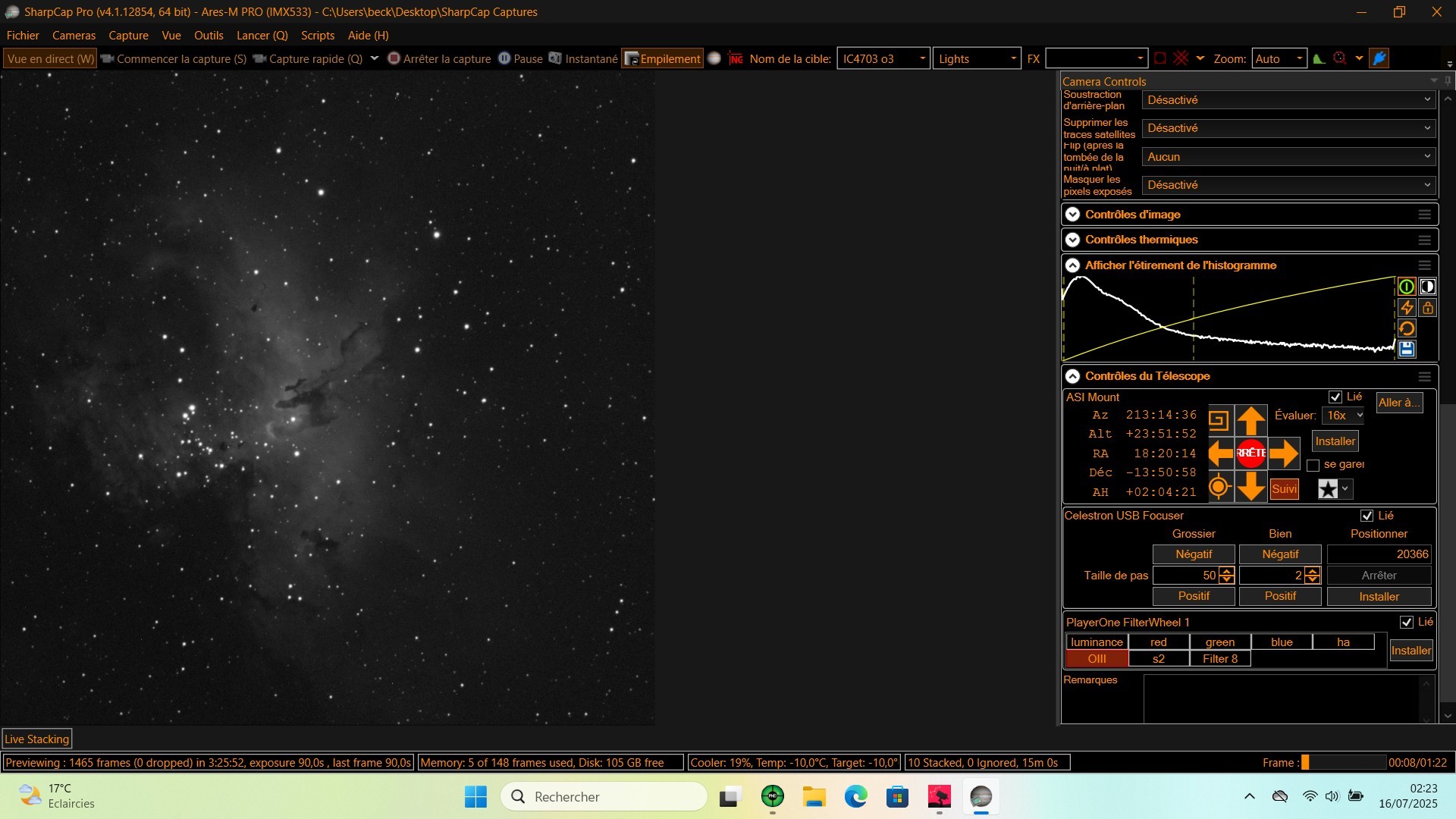This screenshot has height=819, width=1456.
Task: Open the Outils menu
Action: click(x=209, y=36)
